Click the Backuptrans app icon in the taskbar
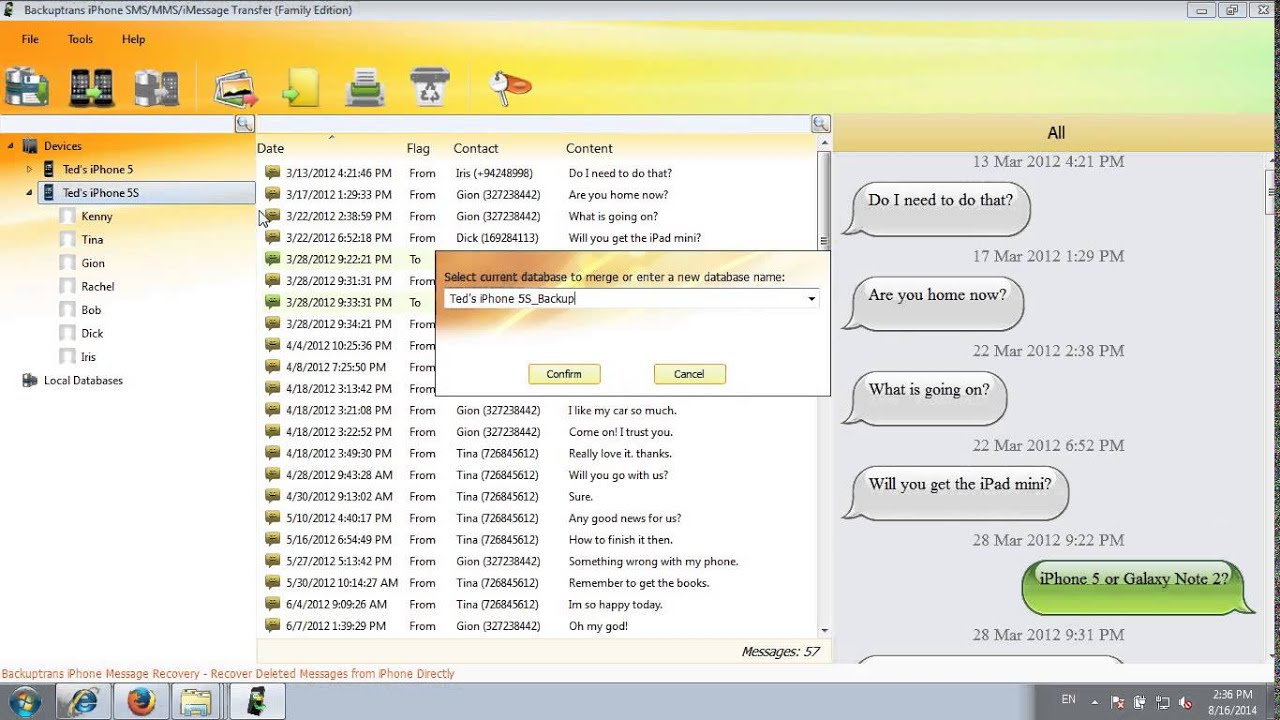Screen dimensions: 1280x720 pos(257,702)
